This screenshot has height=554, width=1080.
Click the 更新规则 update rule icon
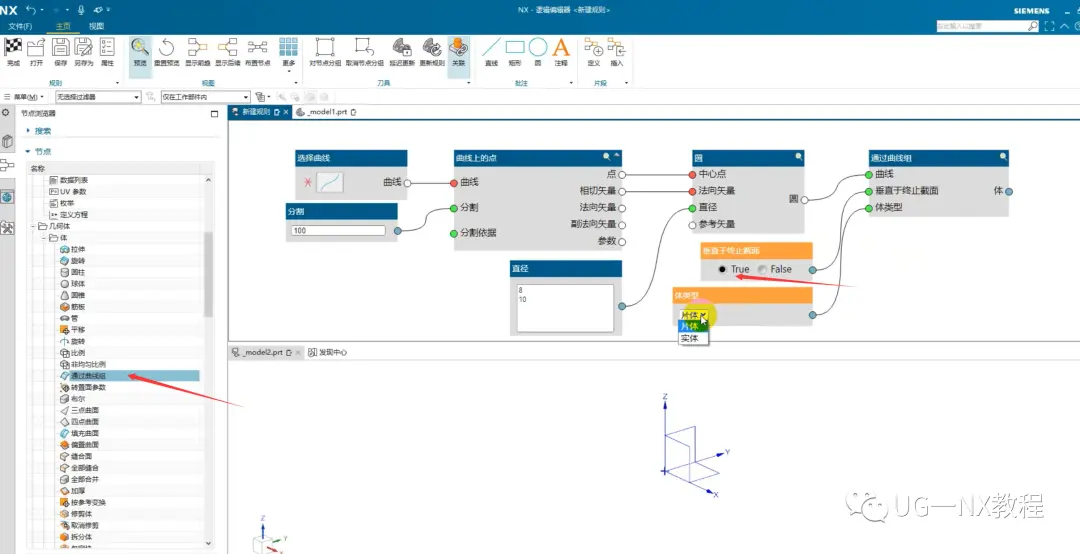click(x=432, y=48)
